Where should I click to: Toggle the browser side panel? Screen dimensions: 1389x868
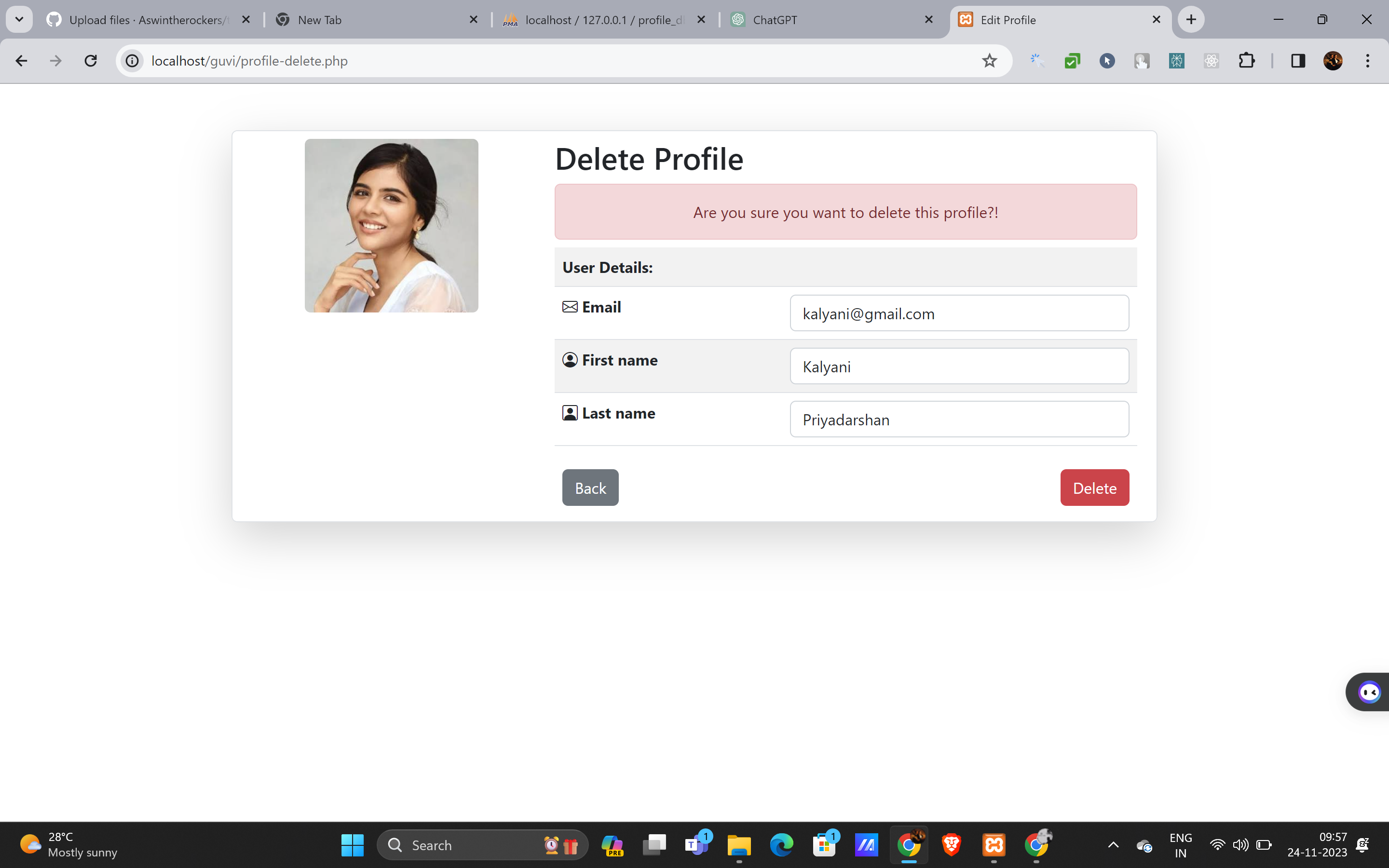click(1298, 60)
